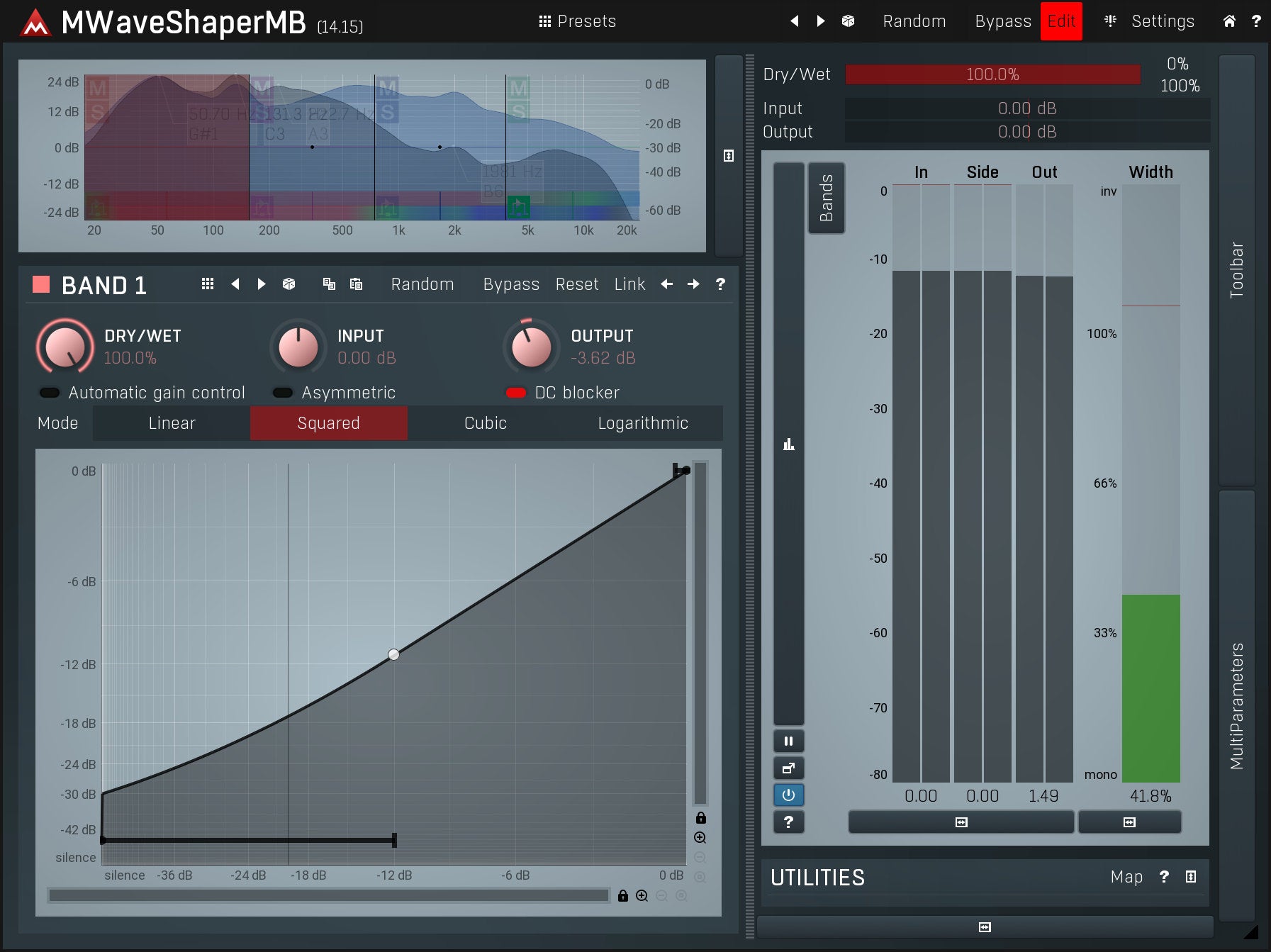This screenshot has width=1271, height=952.
Task: Adjust the global Dry/Wet slider
Action: 992,74
